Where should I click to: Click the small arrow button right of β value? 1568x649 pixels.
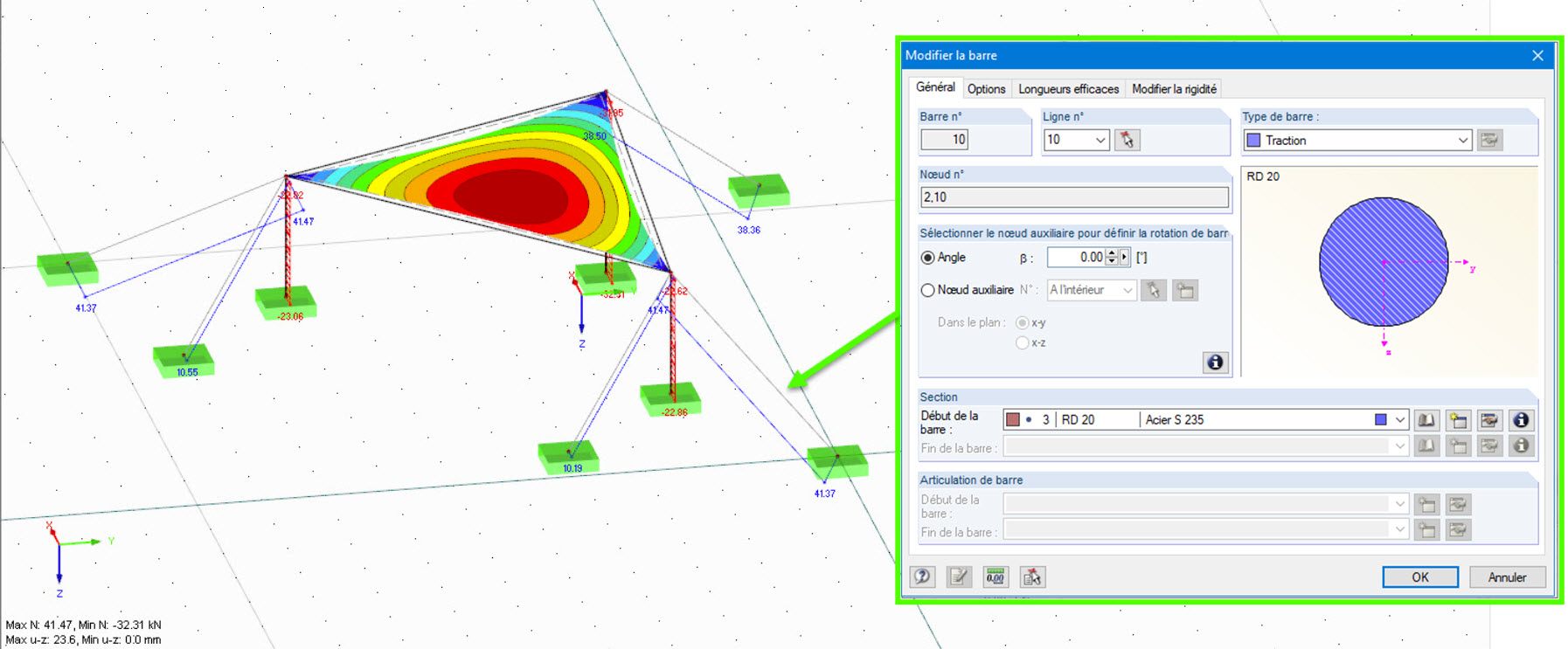(1124, 258)
